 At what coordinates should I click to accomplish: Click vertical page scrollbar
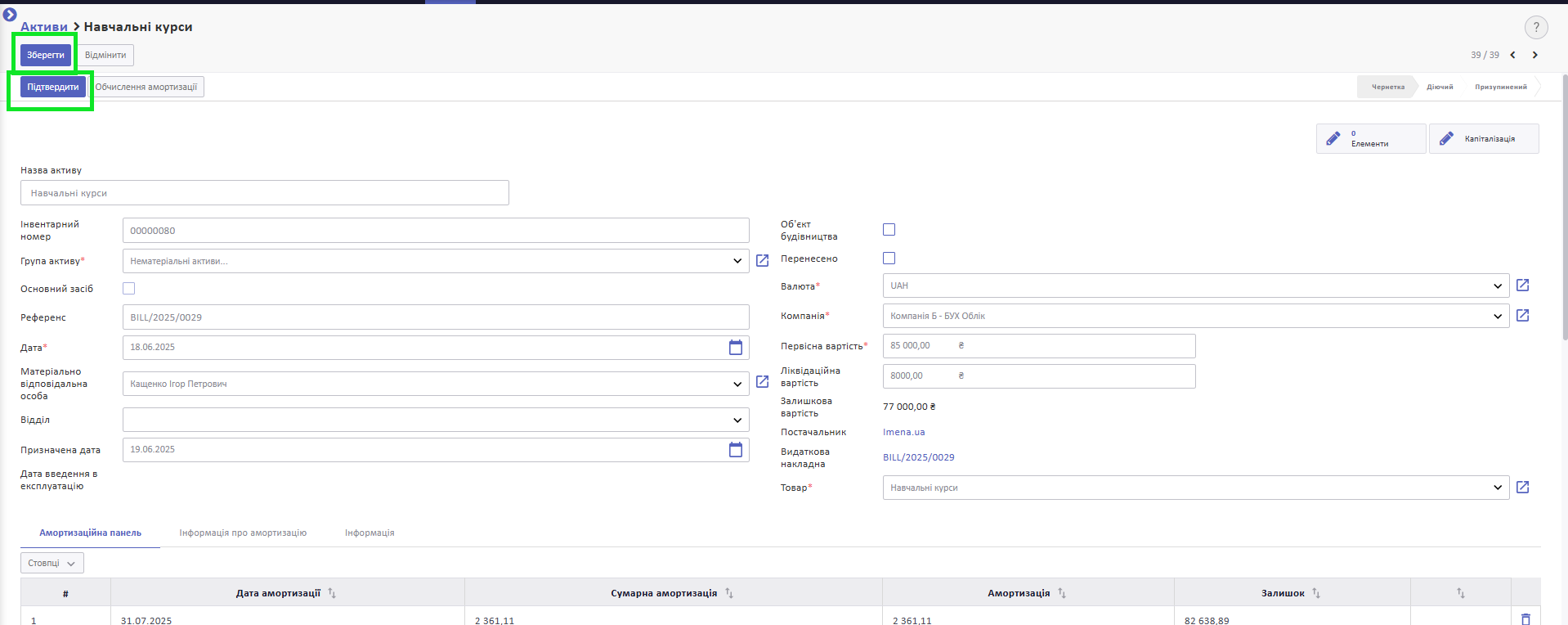[x=1565, y=207]
